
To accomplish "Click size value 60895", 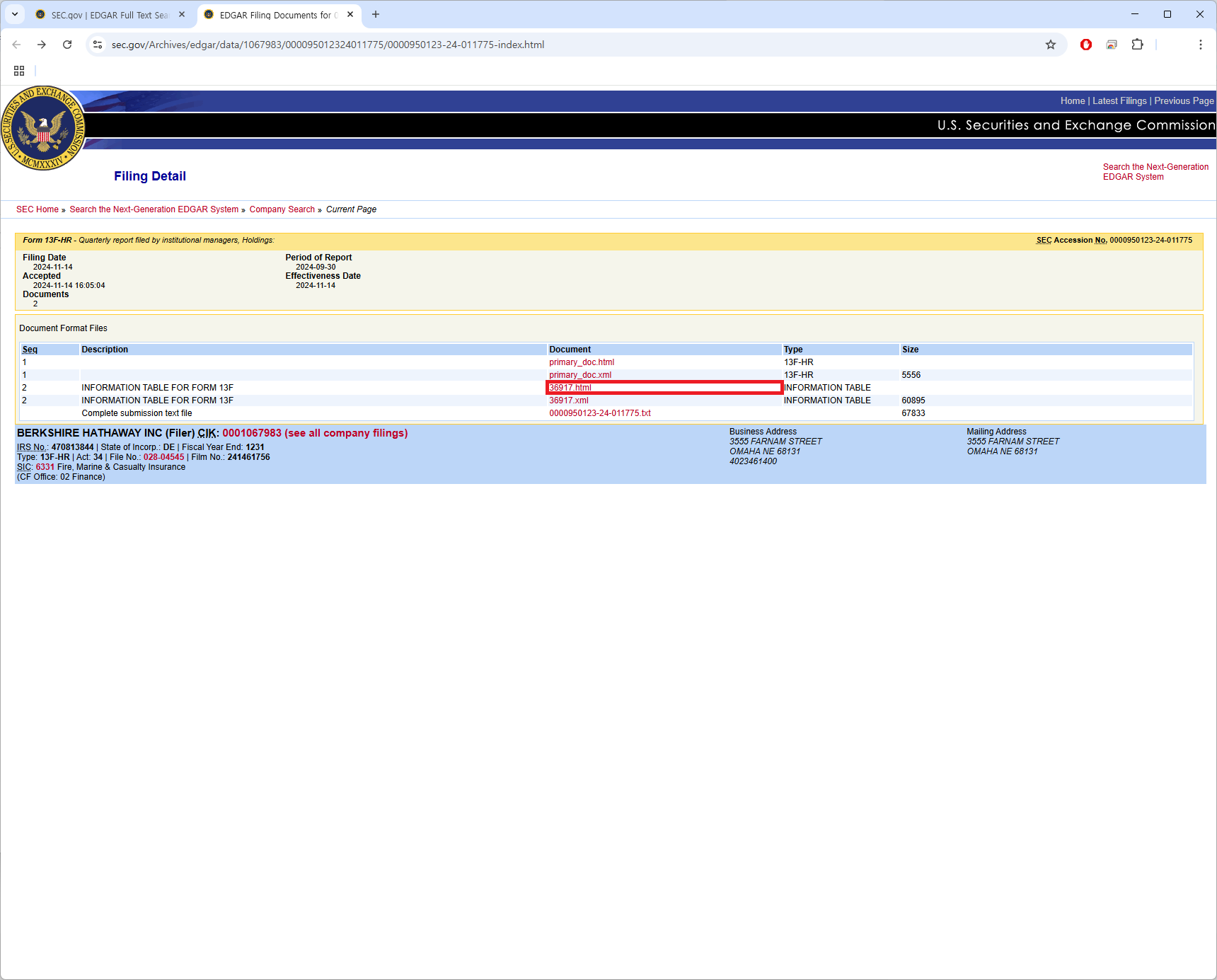I will point(913,400).
